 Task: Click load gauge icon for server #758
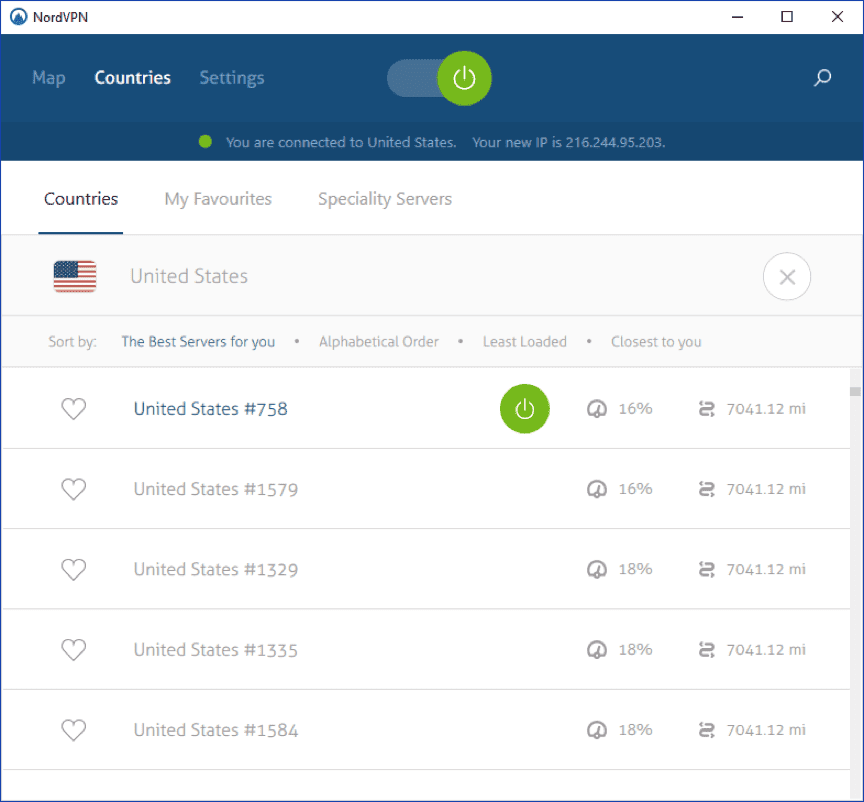point(597,409)
